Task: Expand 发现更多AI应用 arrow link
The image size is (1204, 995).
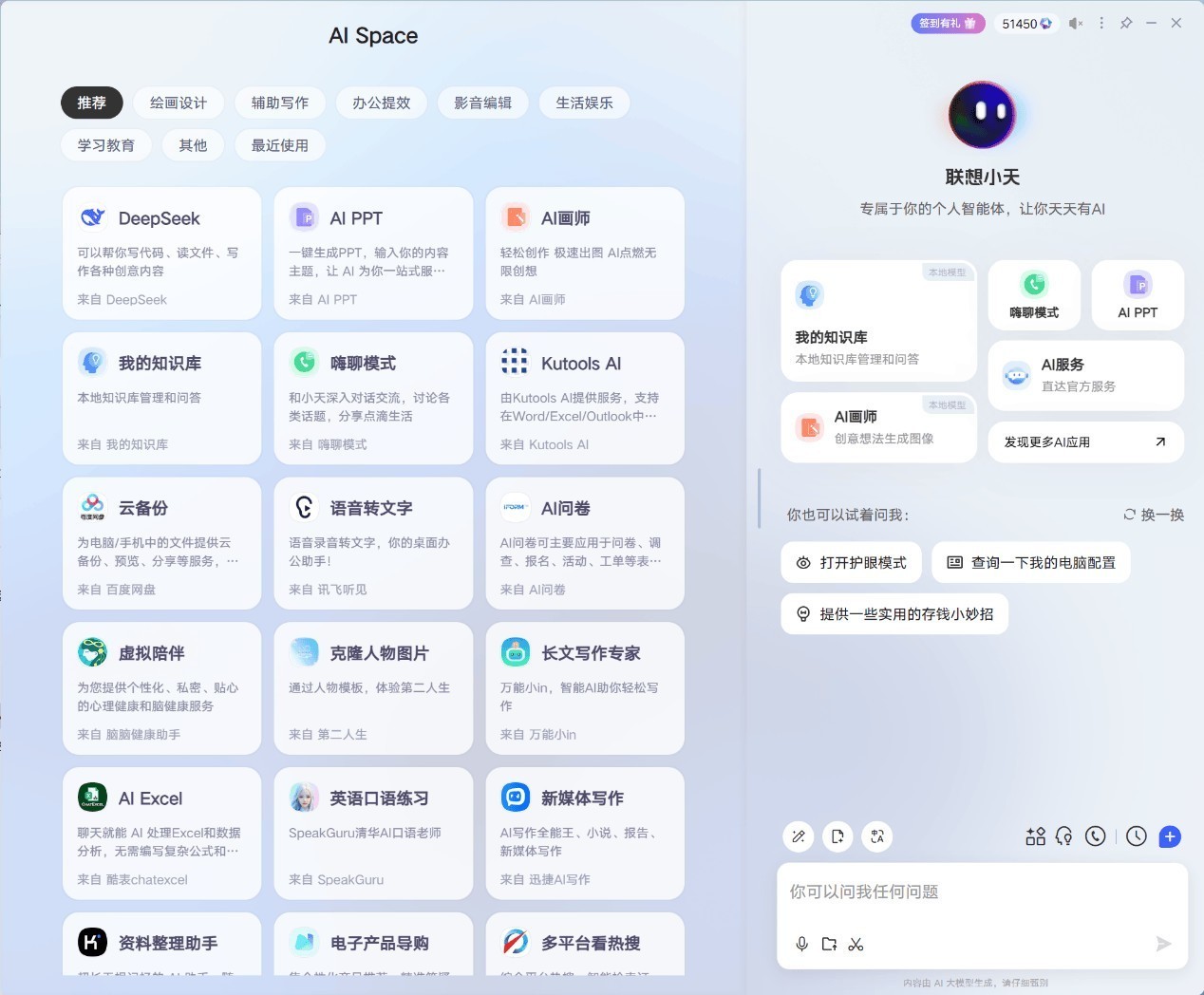Action: (1160, 441)
